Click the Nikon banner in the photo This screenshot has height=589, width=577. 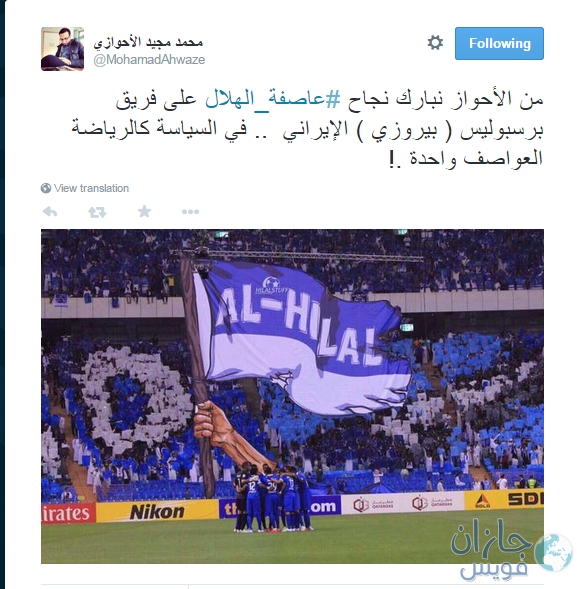coord(157,512)
